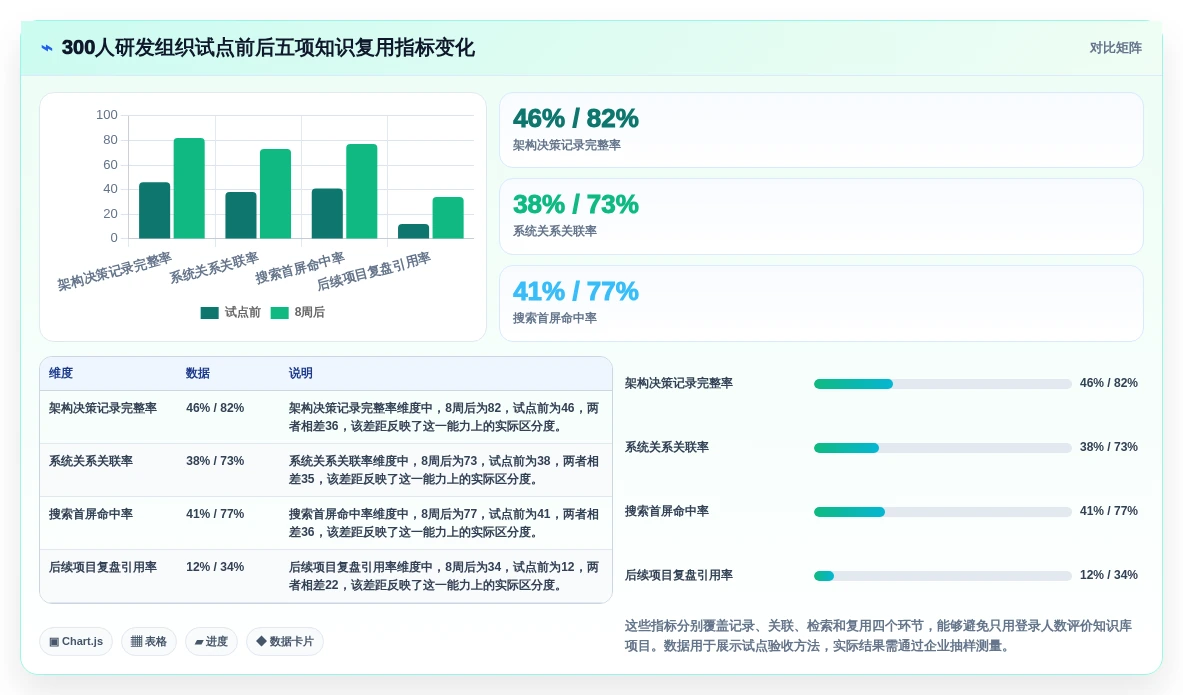Toggle the 8周后 legend swatch

coord(279,312)
